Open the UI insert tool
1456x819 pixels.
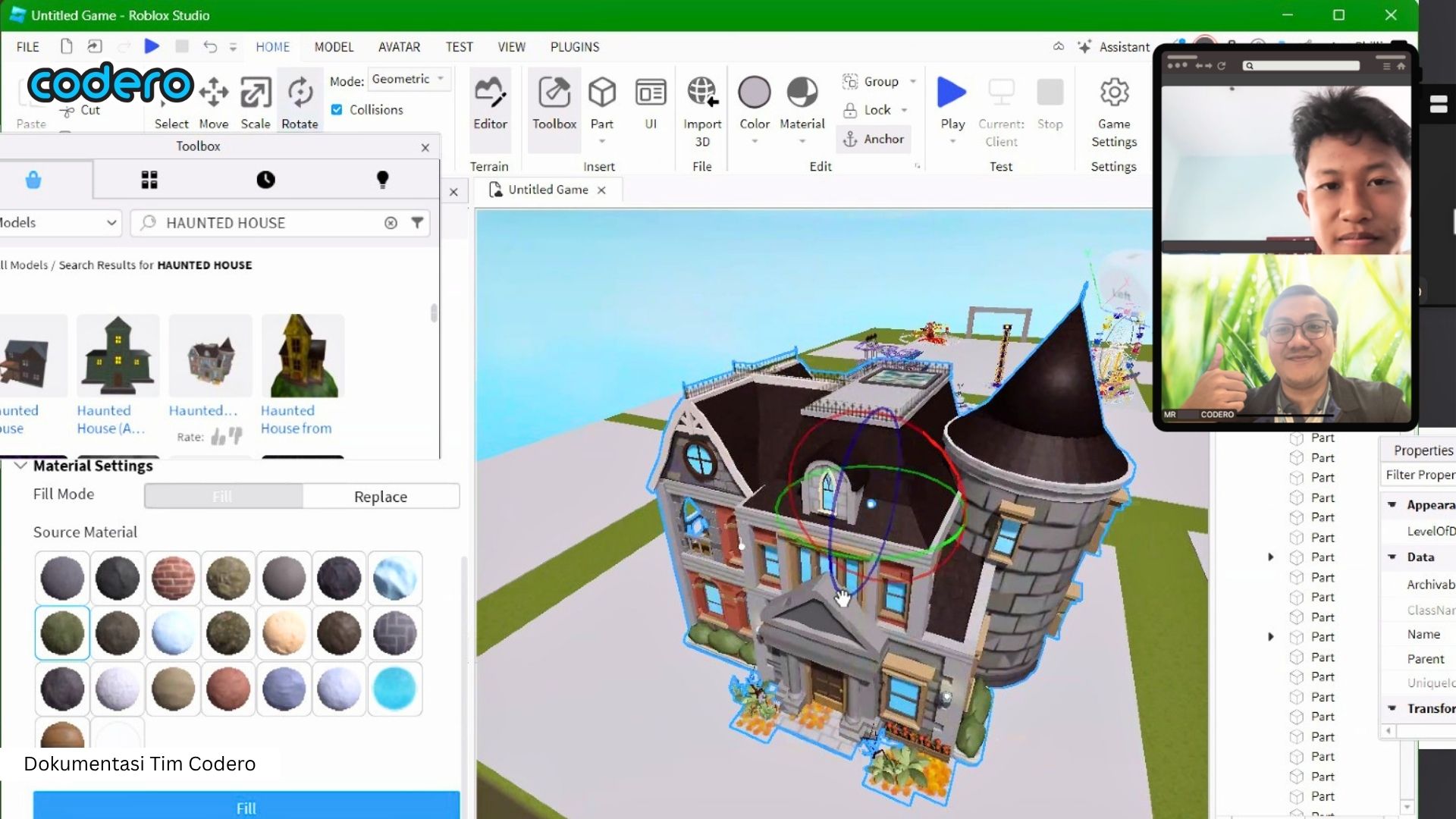(651, 102)
